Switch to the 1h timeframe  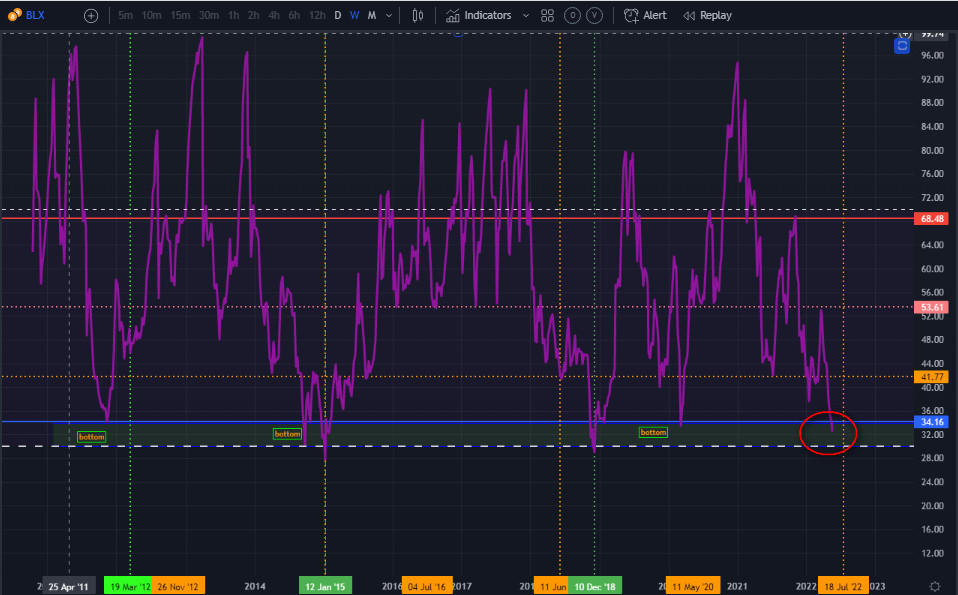[x=233, y=15]
